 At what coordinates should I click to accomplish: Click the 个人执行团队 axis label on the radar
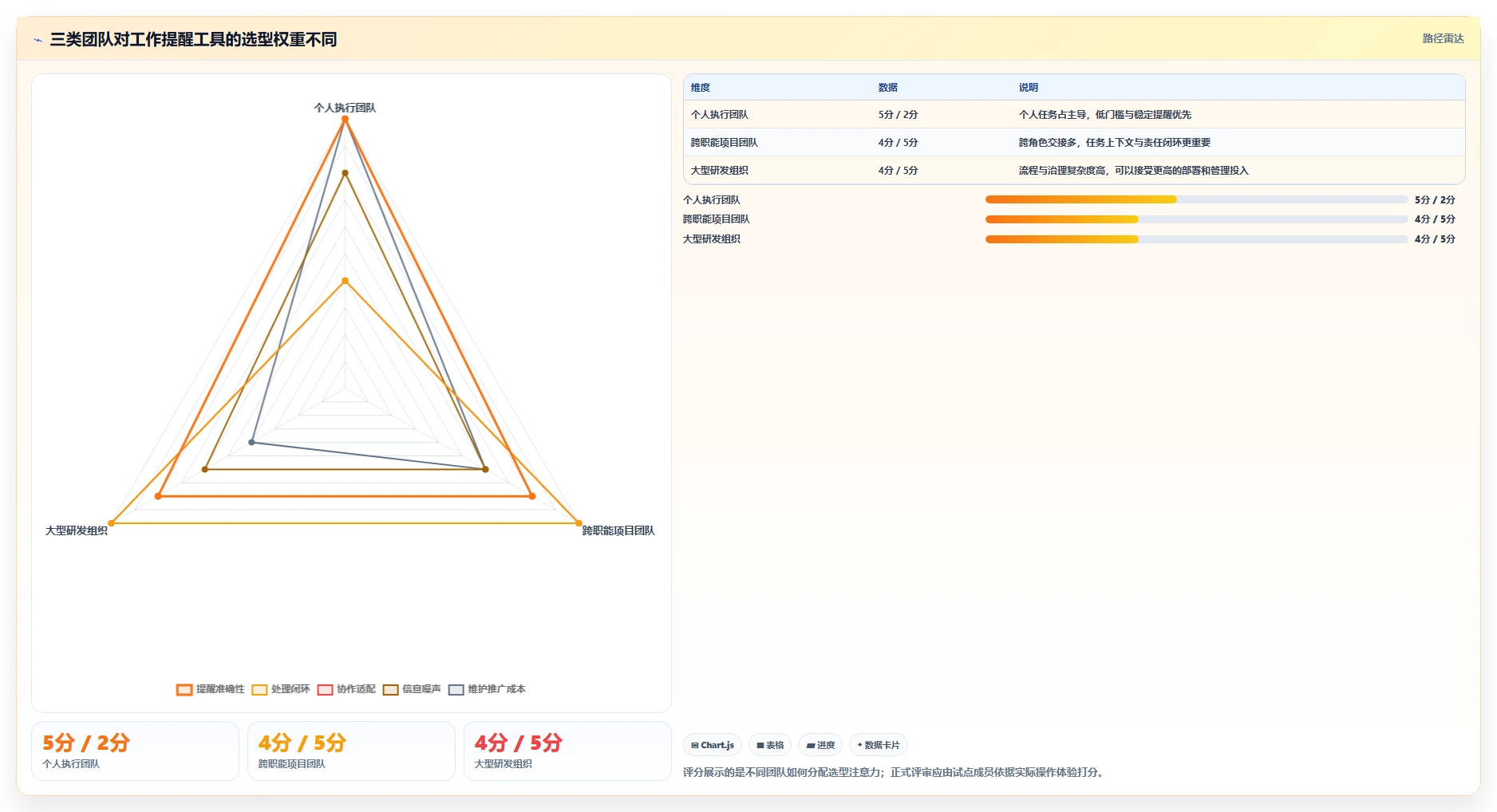[x=345, y=108]
